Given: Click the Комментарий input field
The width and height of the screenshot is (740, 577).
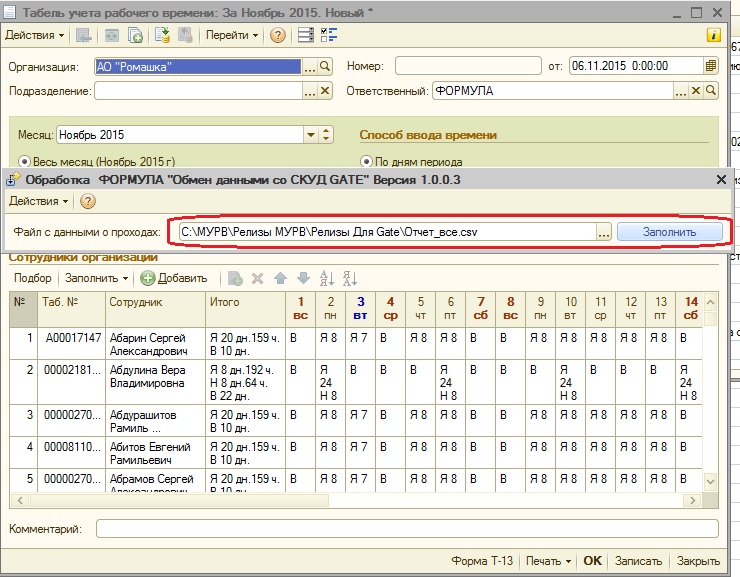Looking at the screenshot, I should pos(407,528).
